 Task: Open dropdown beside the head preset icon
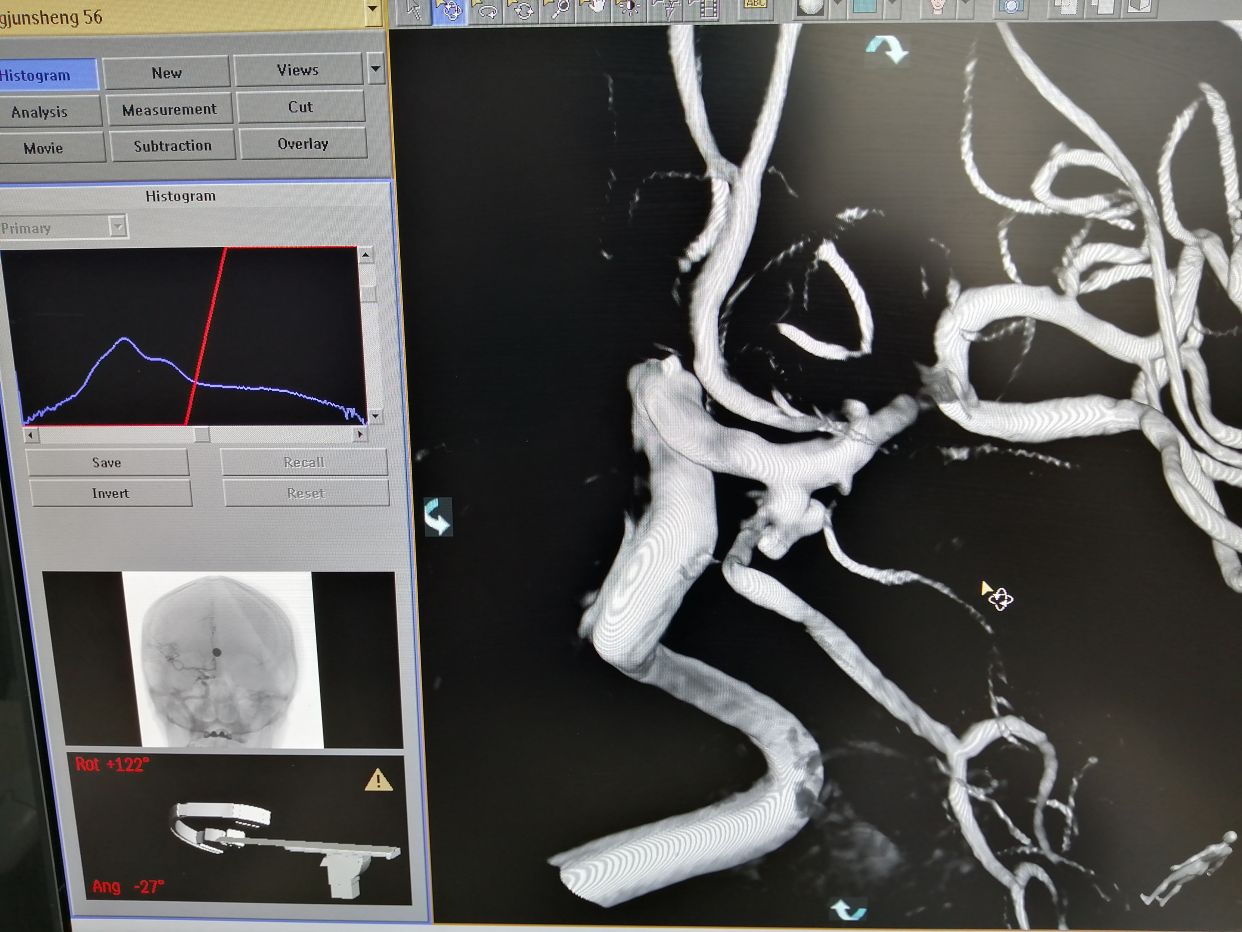[964, 8]
